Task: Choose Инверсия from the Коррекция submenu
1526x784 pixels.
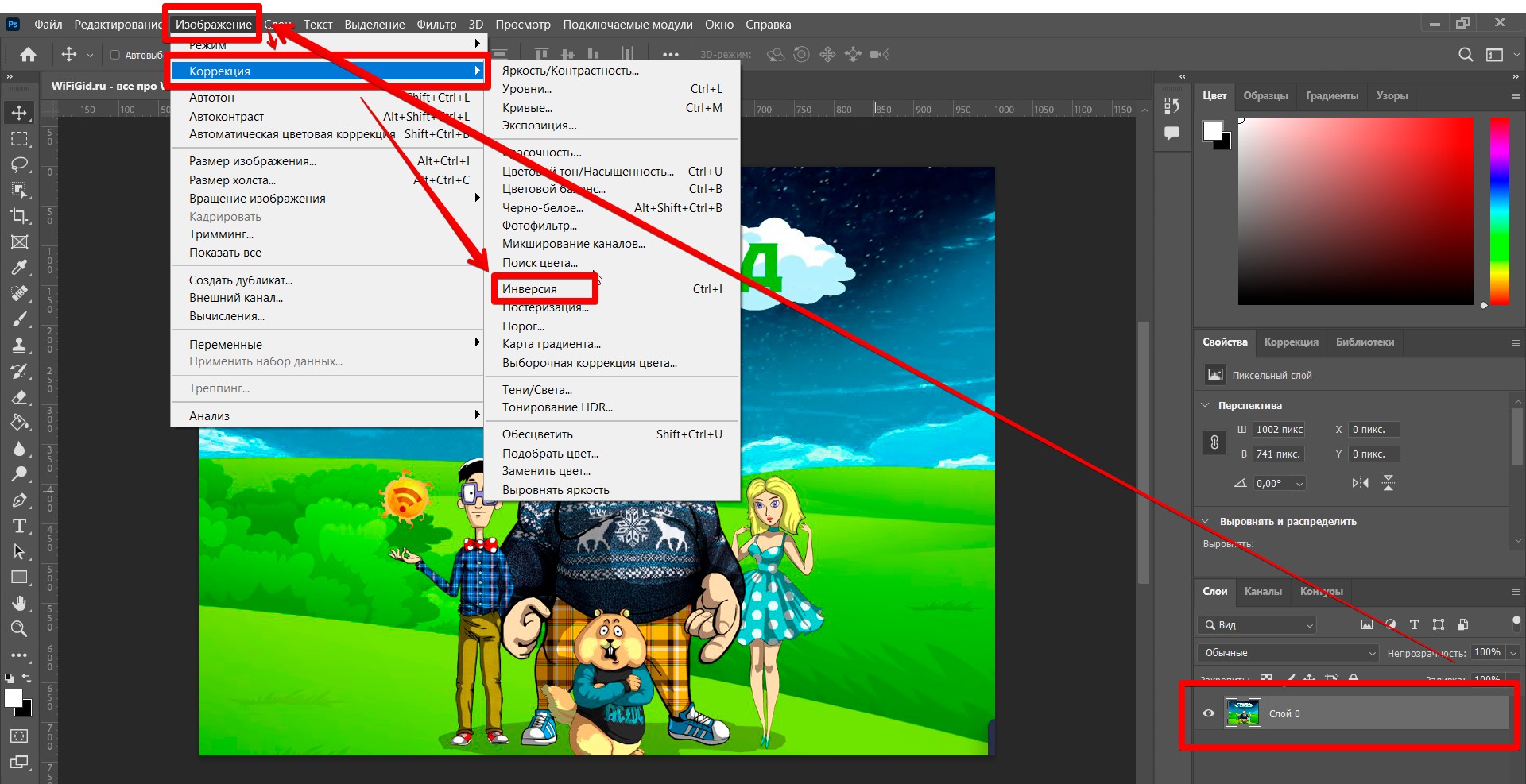Action: point(612,289)
